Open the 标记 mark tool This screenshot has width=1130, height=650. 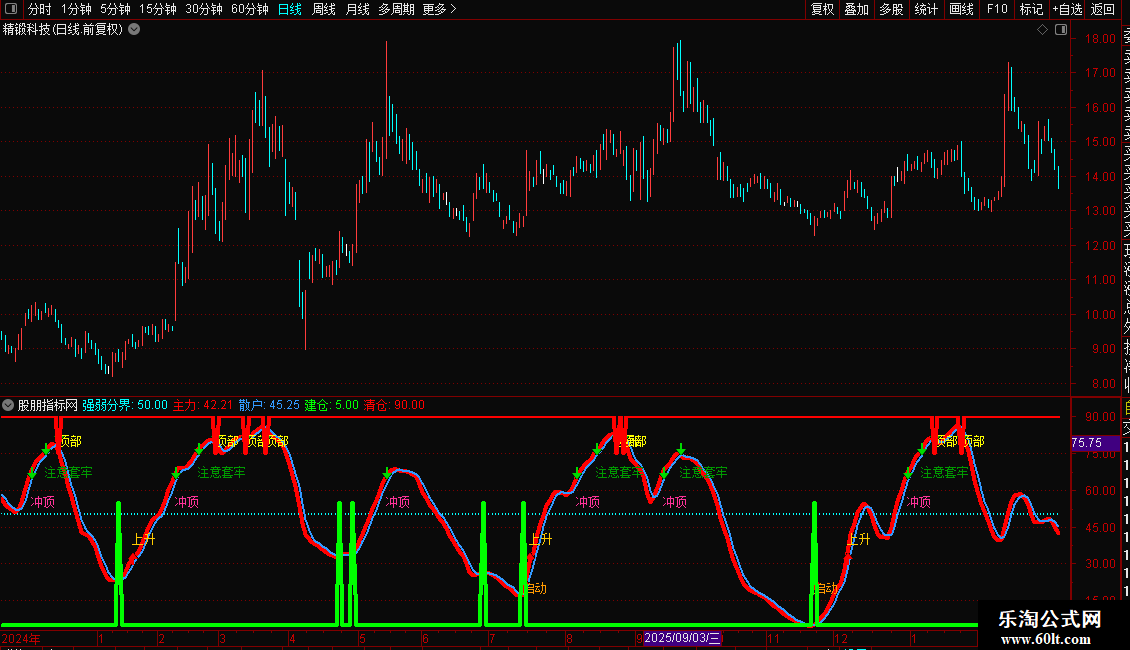[x=1031, y=9]
